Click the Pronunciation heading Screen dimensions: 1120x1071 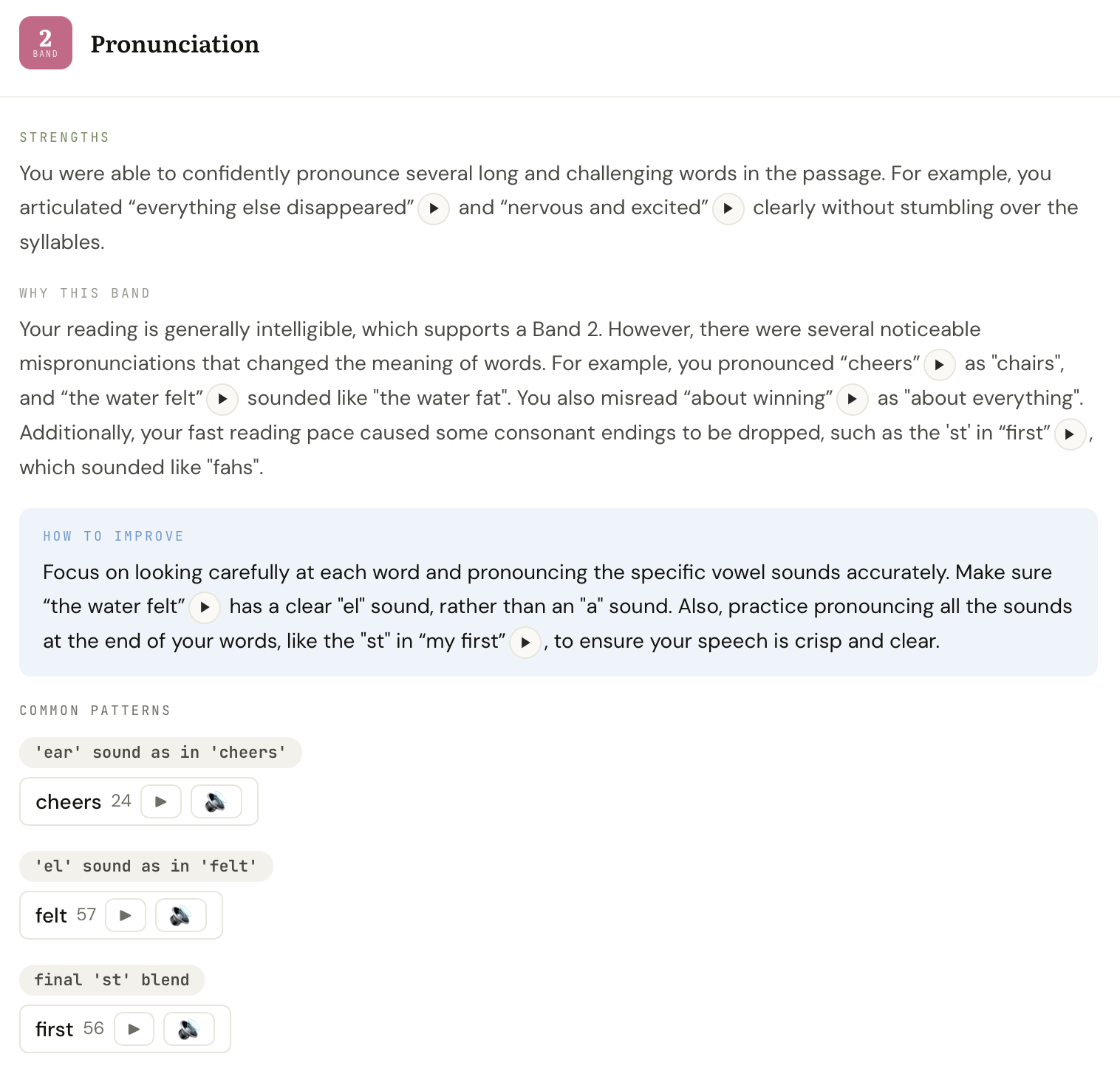175,44
